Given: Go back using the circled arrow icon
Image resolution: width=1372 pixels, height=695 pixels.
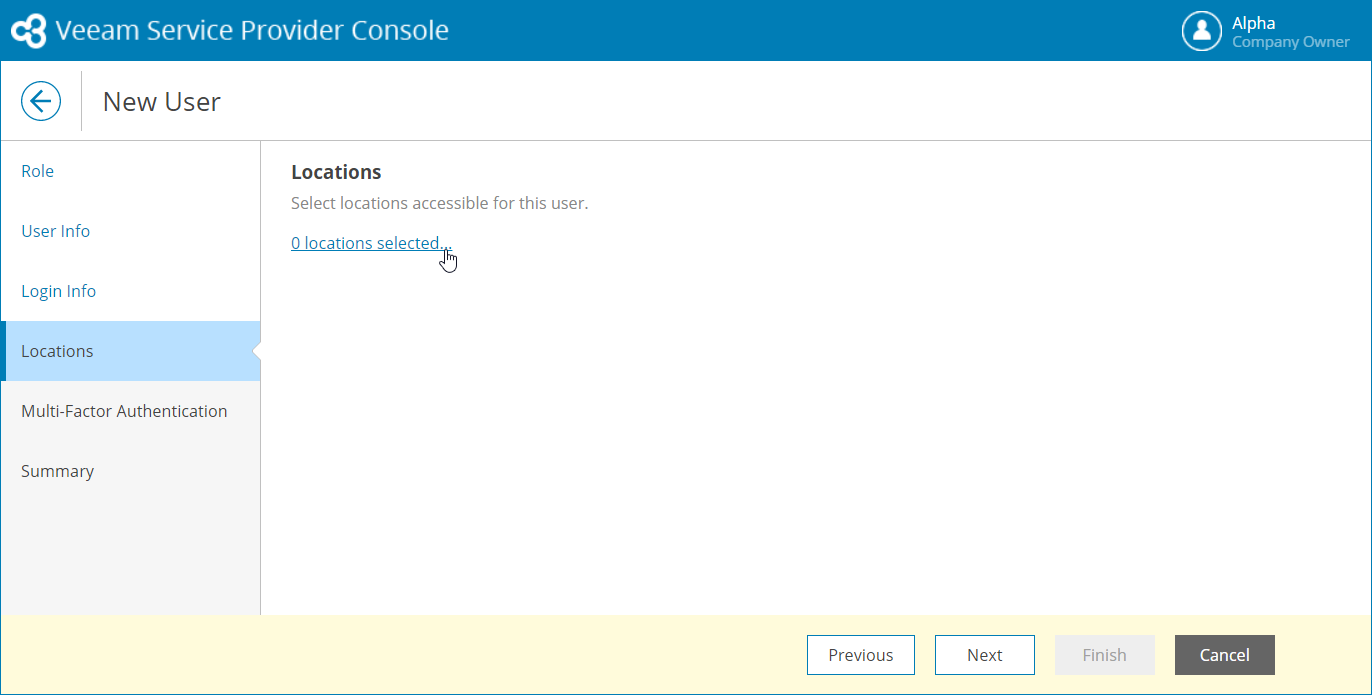Looking at the screenshot, I should 41,101.
